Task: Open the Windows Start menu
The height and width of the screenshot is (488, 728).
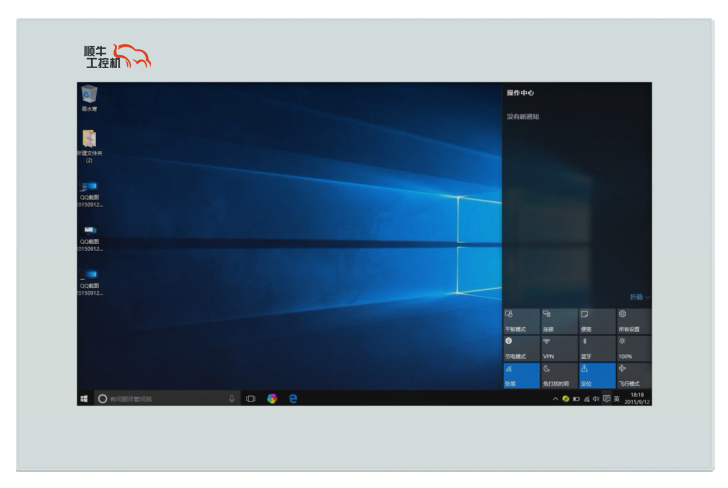Action: coord(84,399)
